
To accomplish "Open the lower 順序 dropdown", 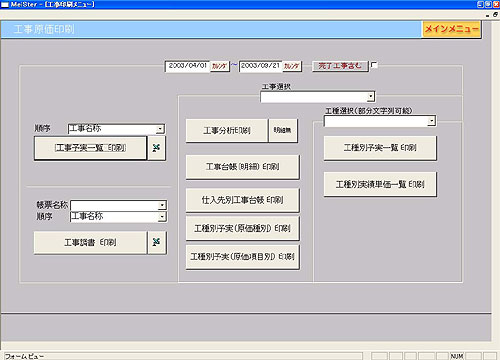I will click(162, 217).
